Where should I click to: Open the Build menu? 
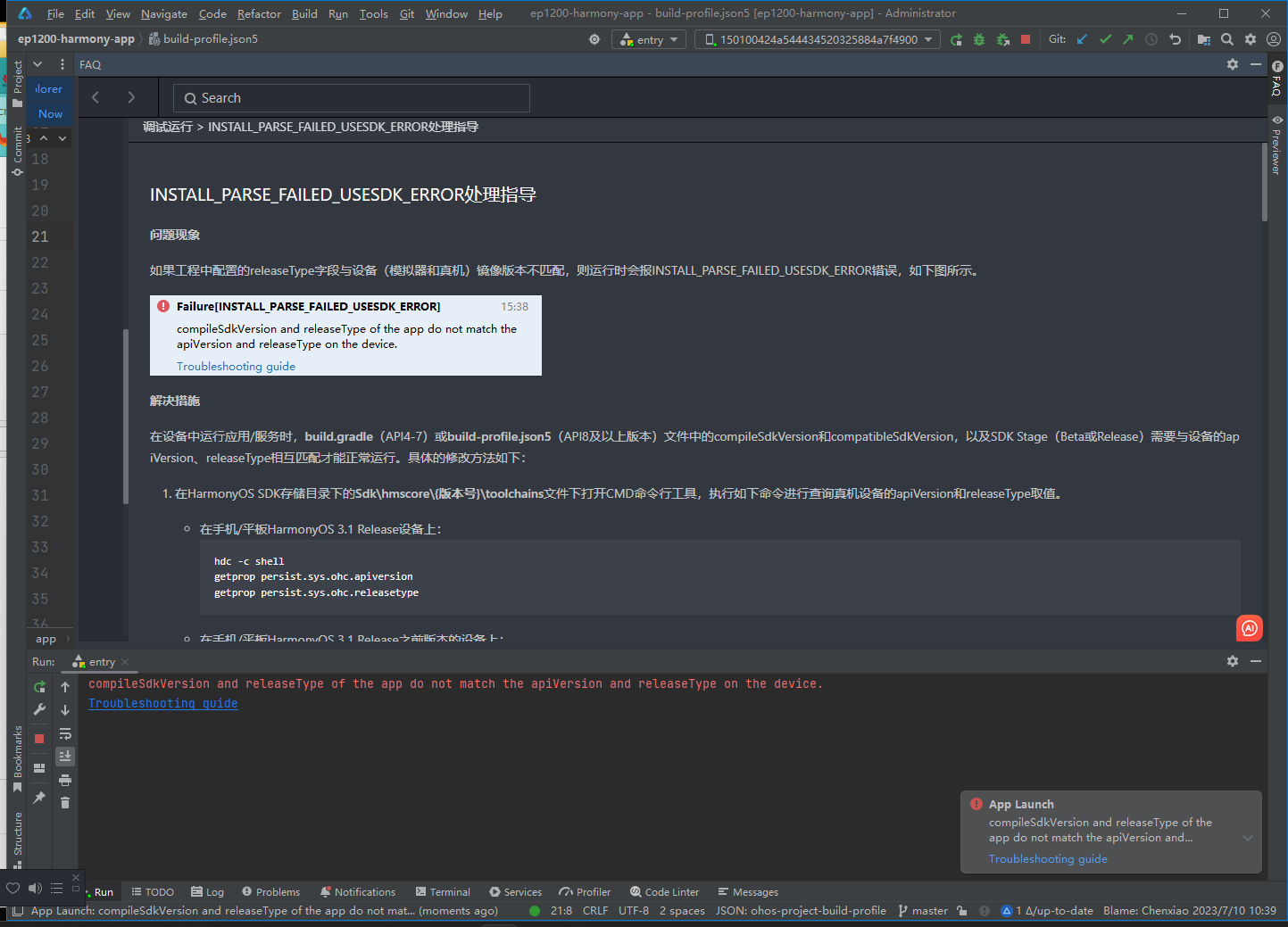[x=304, y=13]
